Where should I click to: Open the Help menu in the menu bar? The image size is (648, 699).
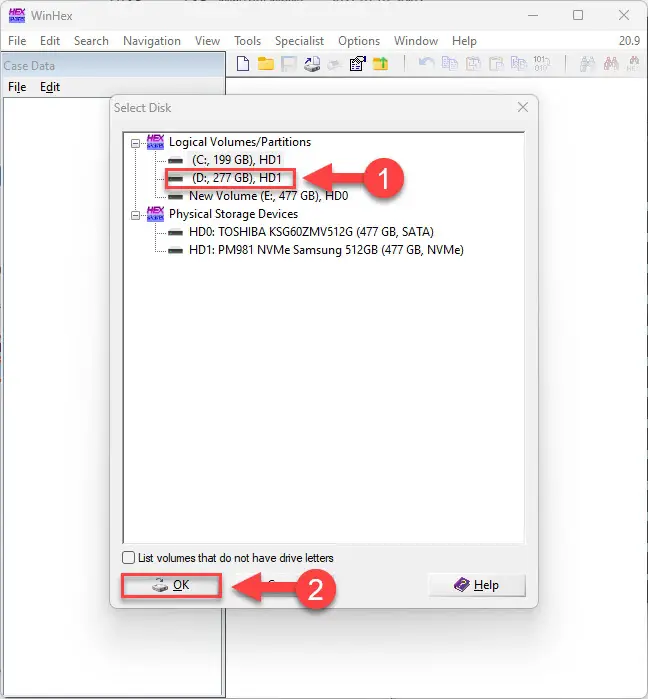[464, 41]
